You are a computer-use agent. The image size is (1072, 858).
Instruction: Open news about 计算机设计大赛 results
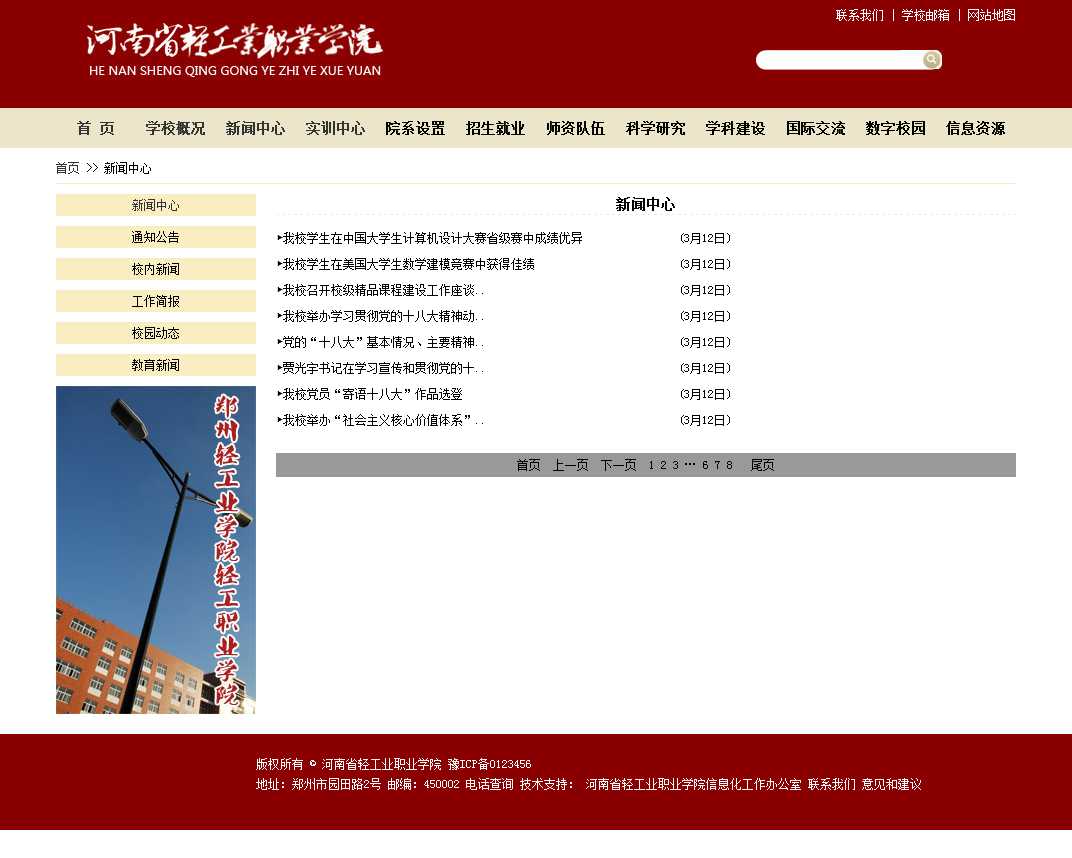point(432,238)
